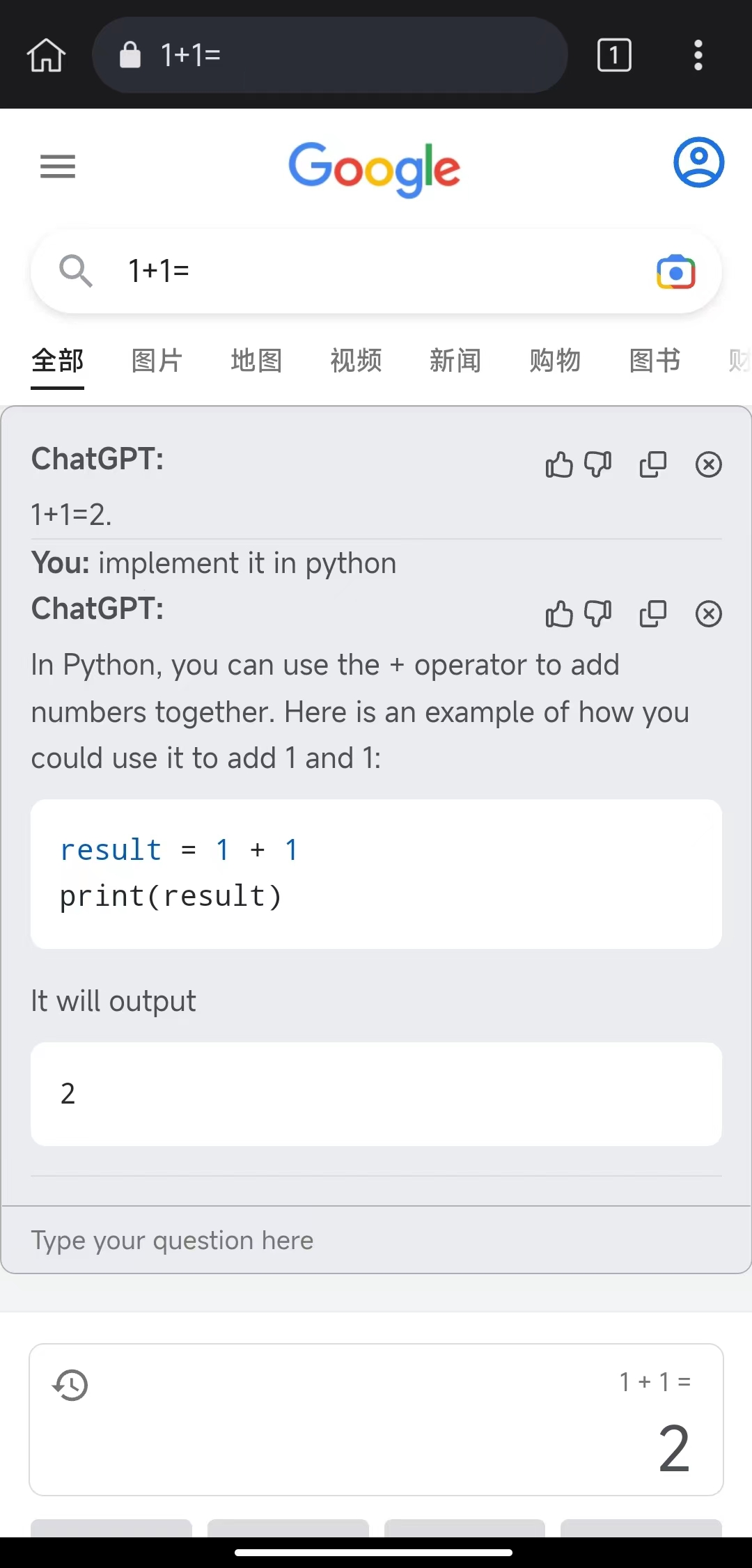752x1568 pixels.
Task: Open the Google hamburger menu
Action: (x=58, y=166)
